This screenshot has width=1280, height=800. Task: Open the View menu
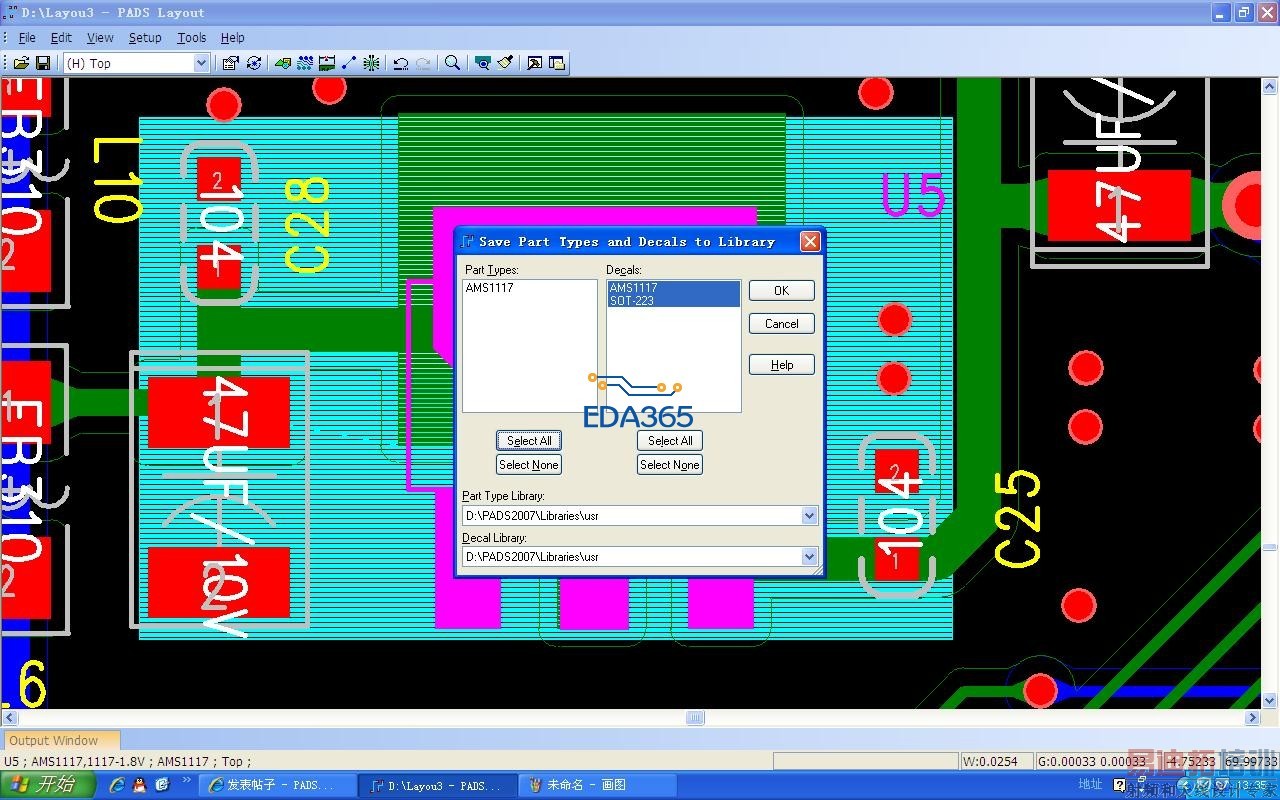pyautogui.click(x=100, y=38)
